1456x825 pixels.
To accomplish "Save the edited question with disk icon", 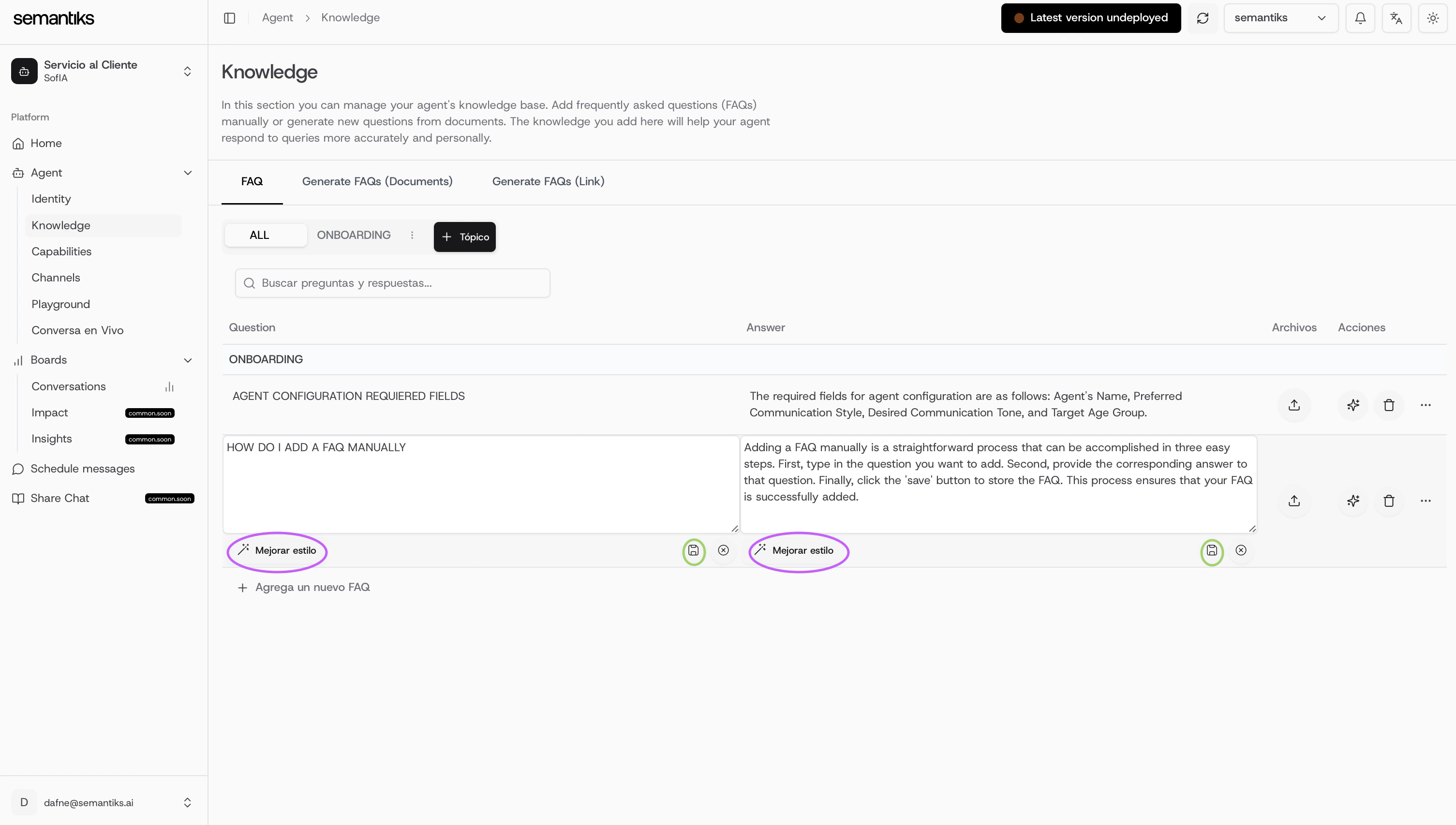I will (x=693, y=550).
